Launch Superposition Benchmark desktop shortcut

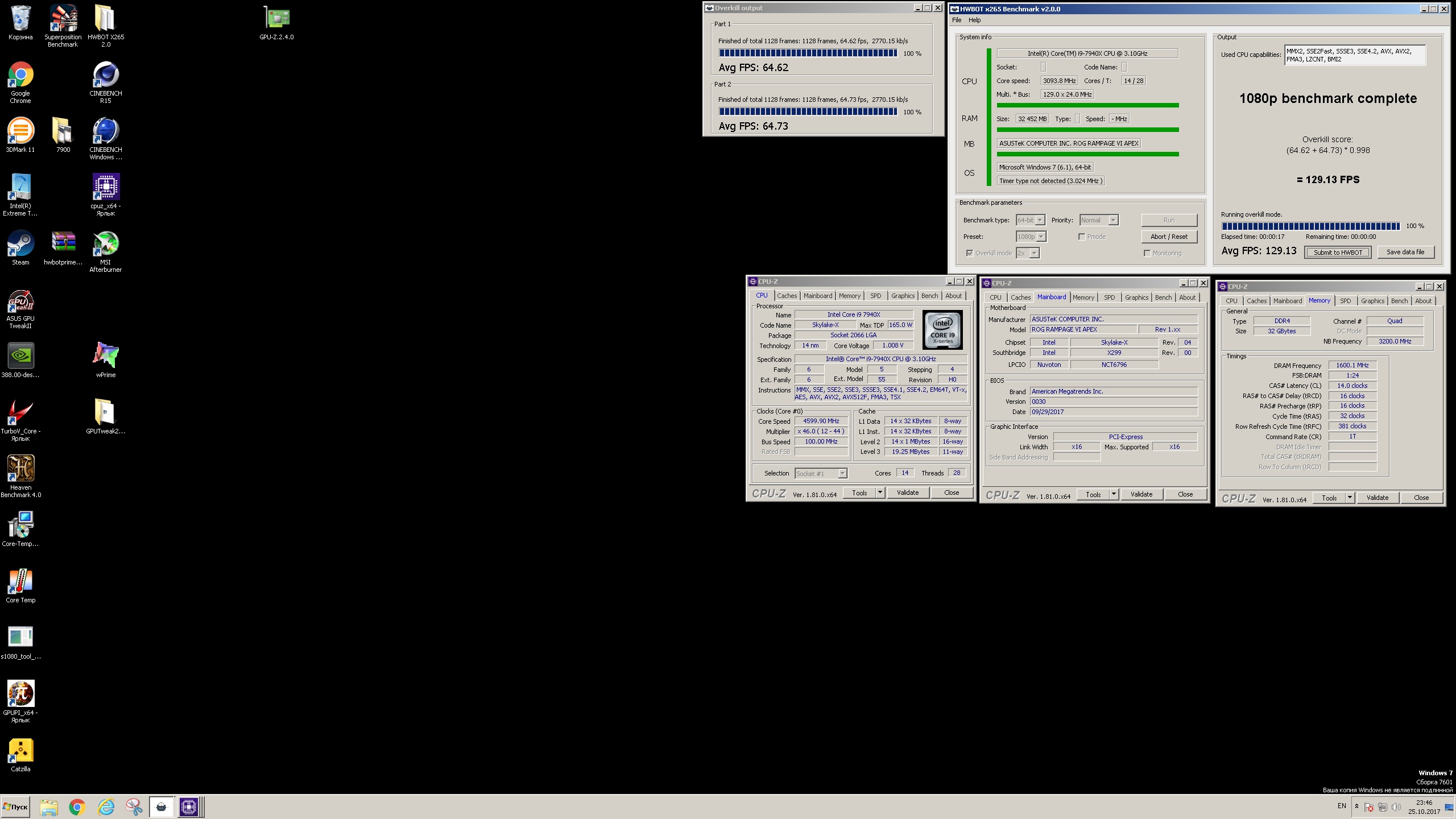63,26
